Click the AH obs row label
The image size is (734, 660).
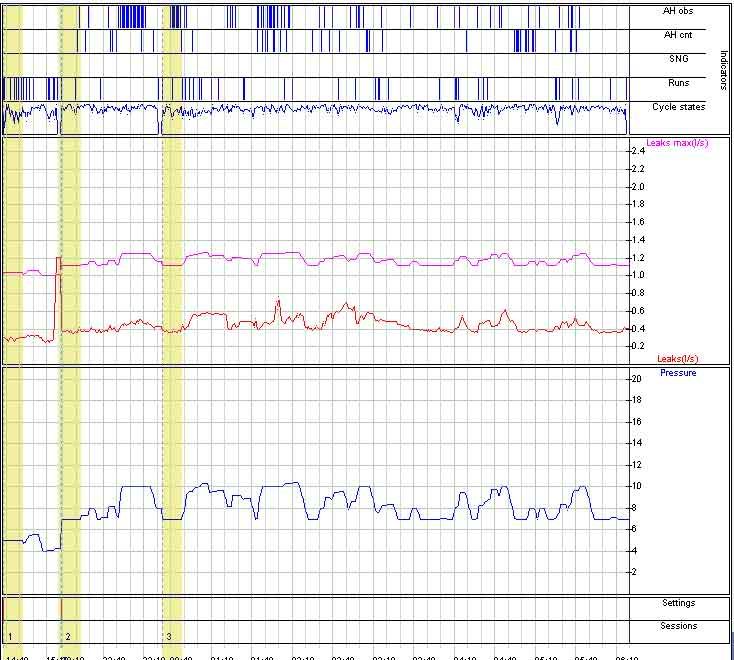[x=677, y=12]
